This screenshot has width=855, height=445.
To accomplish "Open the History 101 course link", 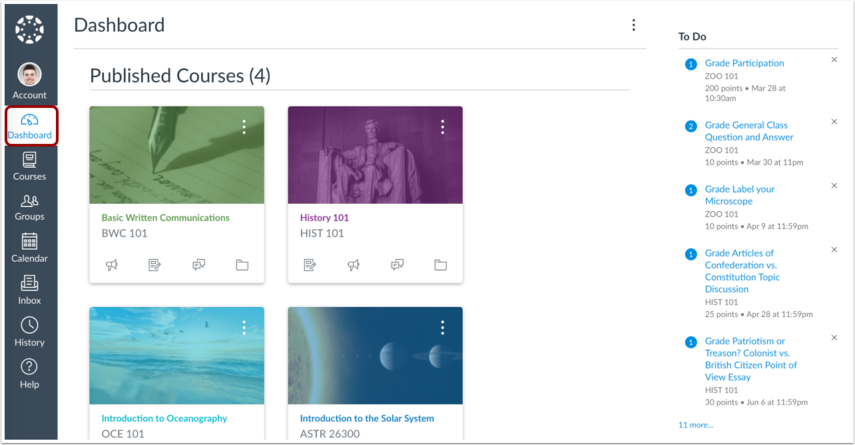I will 324,218.
